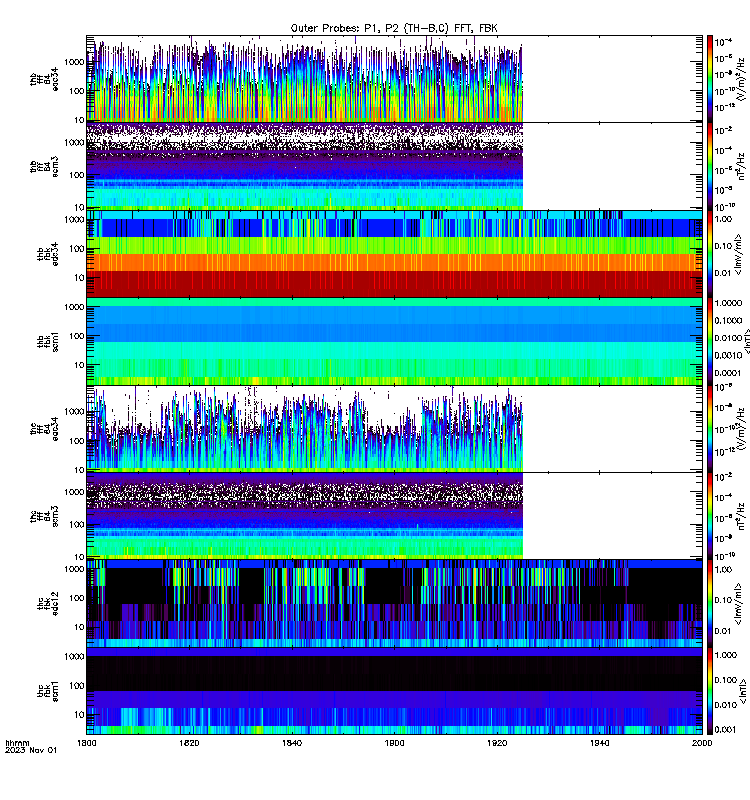Select the thb fbk scm1 filter bank panel
Viewport: 750px width, 800px height.
394,341
